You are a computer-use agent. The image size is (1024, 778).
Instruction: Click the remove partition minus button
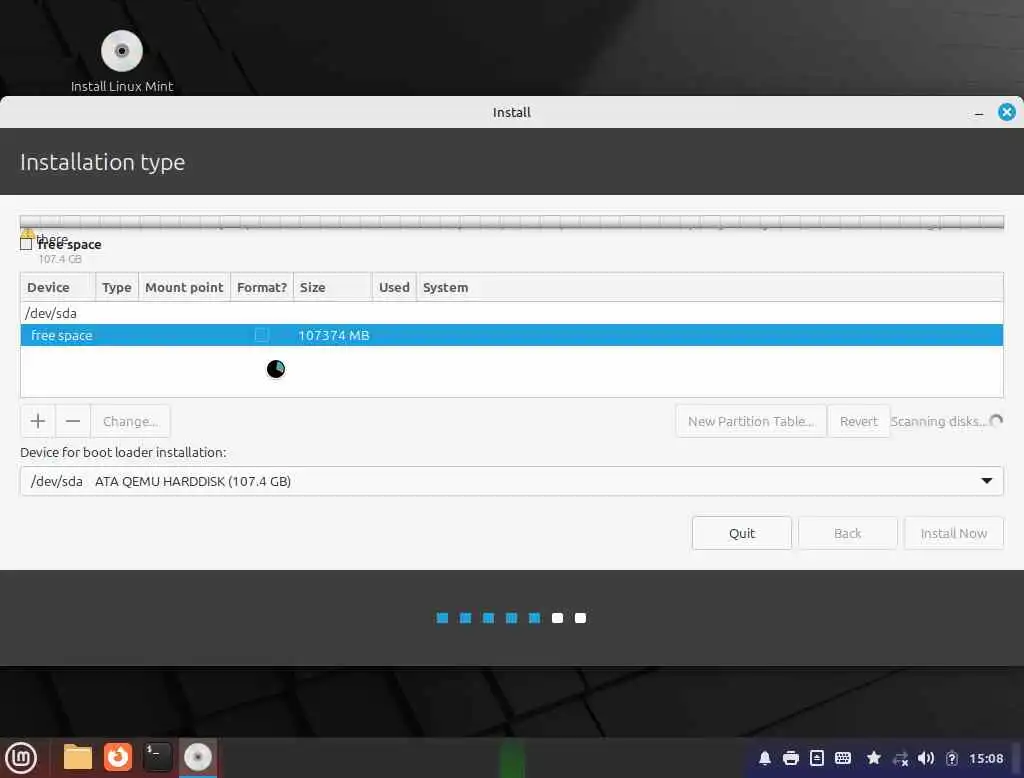tap(73, 421)
